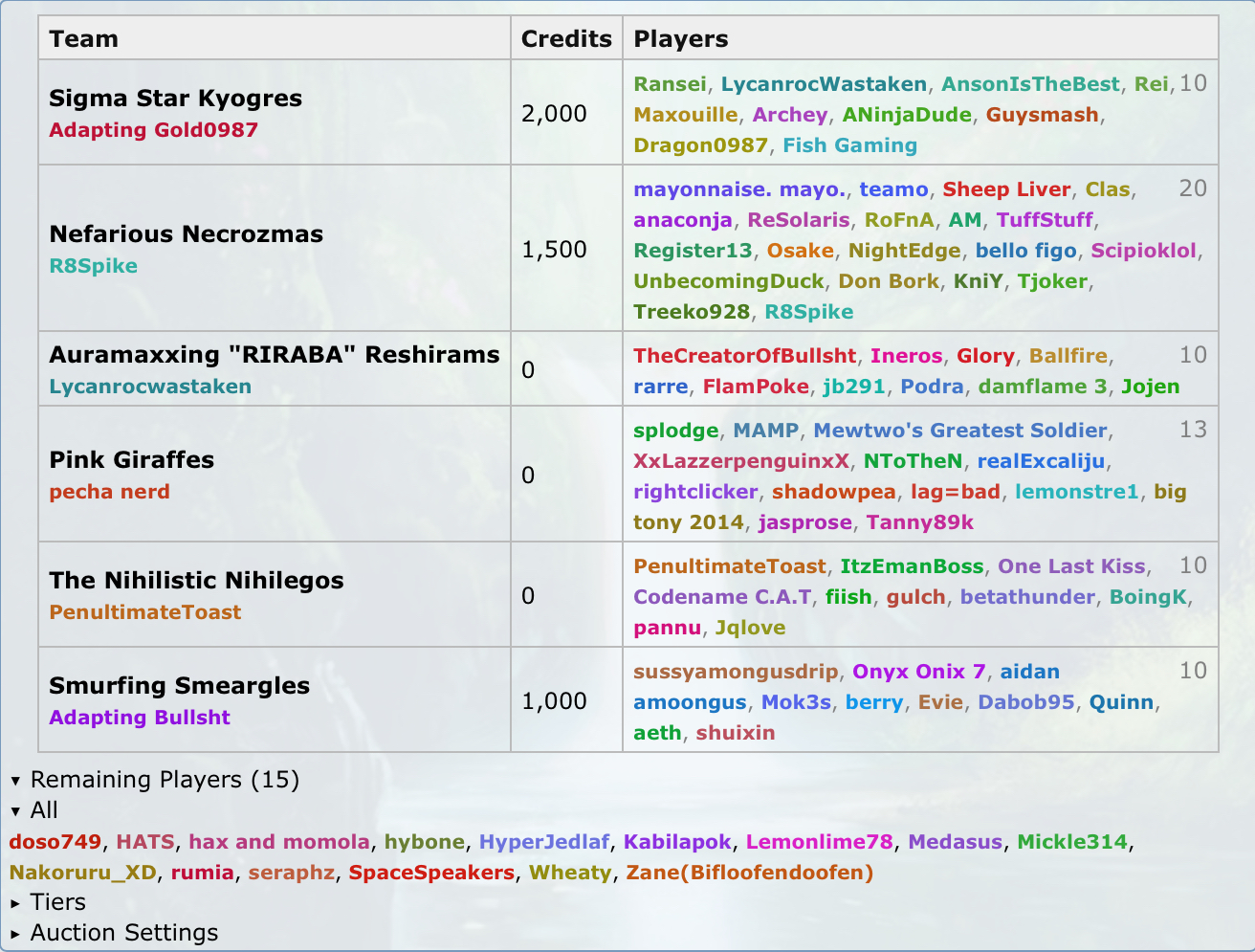This screenshot has width=1255, height=952.
Task: Expand the Auction Settings section
Action: 114,933
